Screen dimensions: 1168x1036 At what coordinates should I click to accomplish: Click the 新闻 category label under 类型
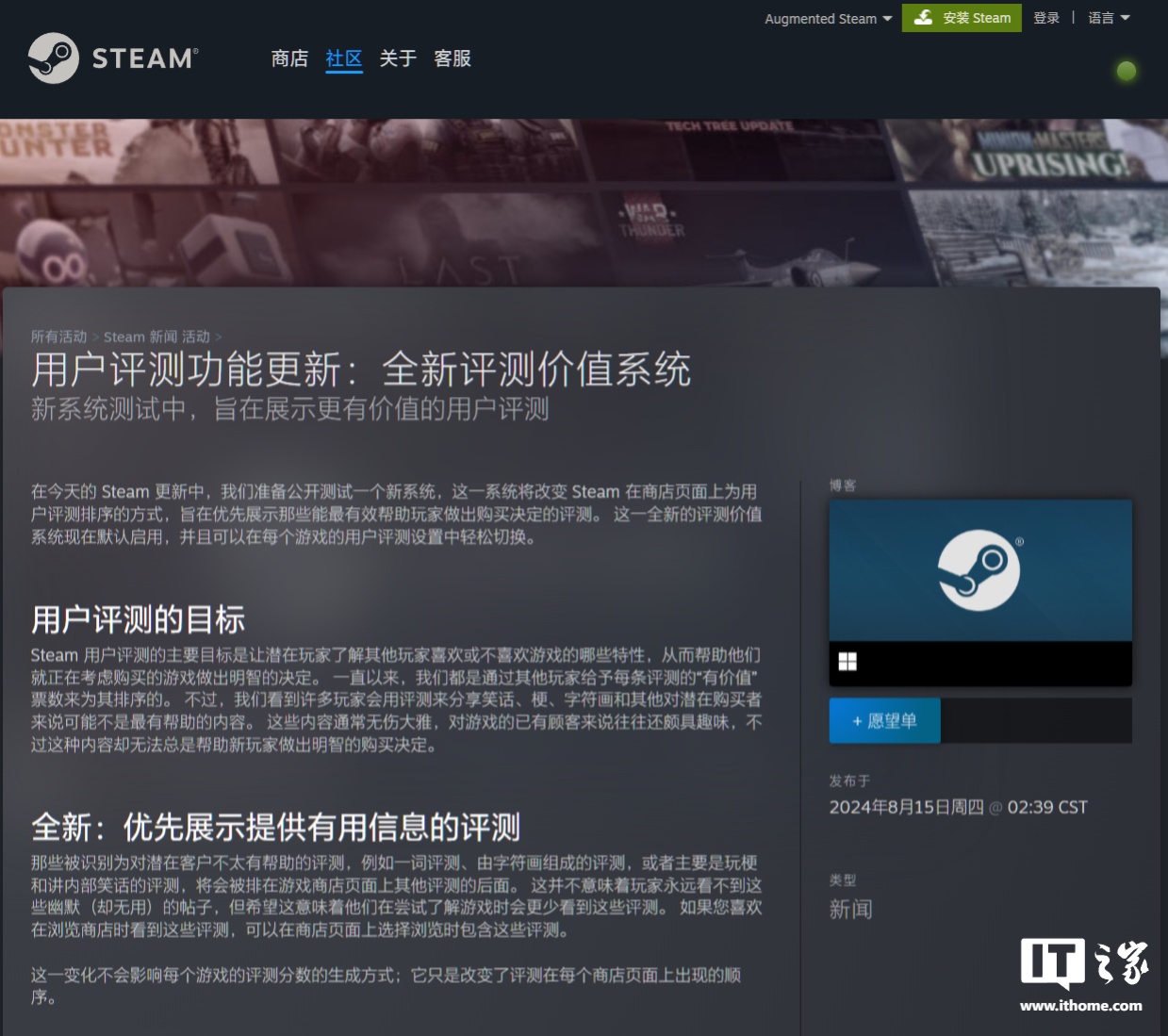coord(851,909)
